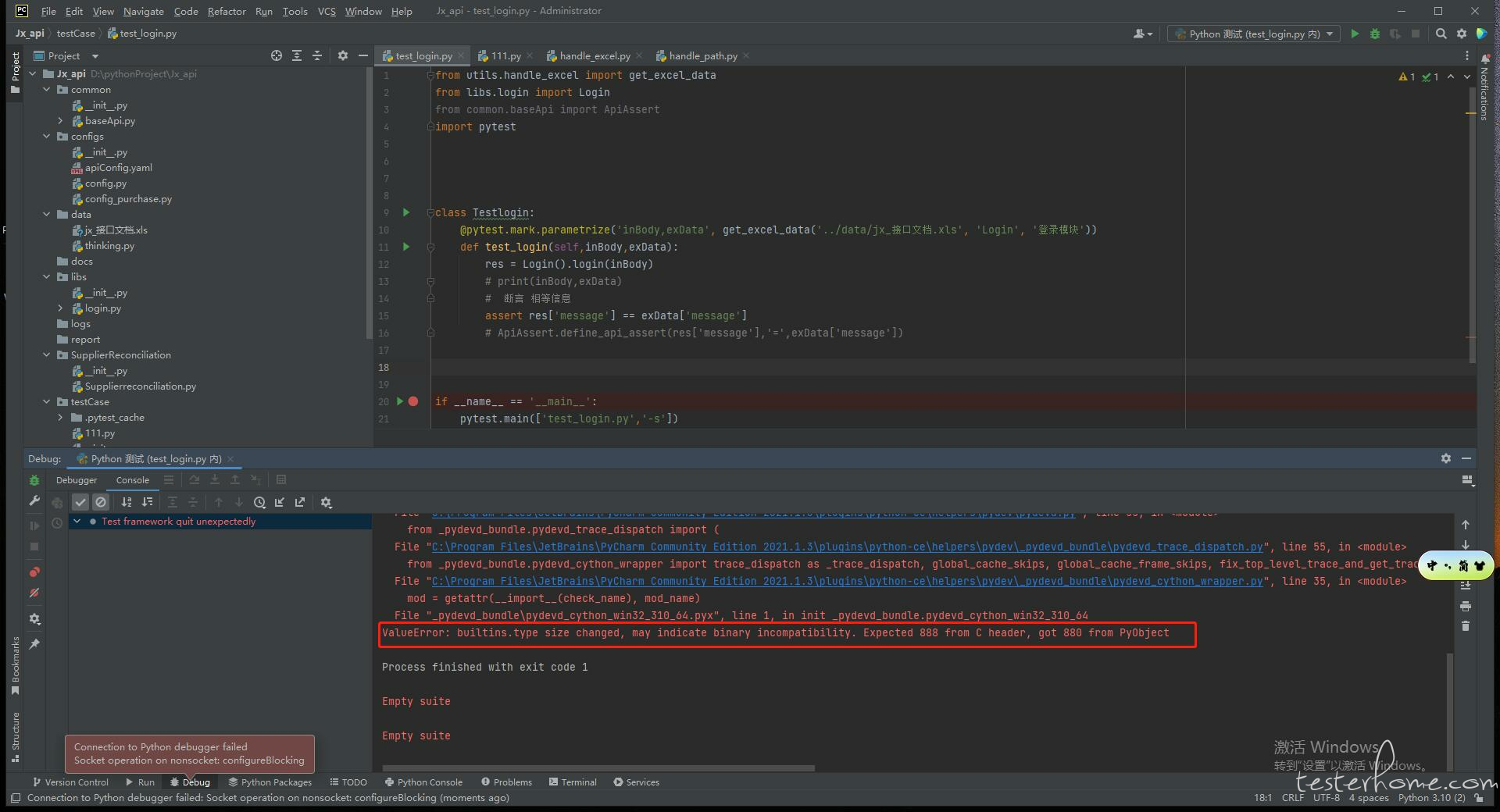The height and width of the screenshot is (812, 1500).
Task: Switch to handle_excel.py editor tab
Action: [594, 55]
